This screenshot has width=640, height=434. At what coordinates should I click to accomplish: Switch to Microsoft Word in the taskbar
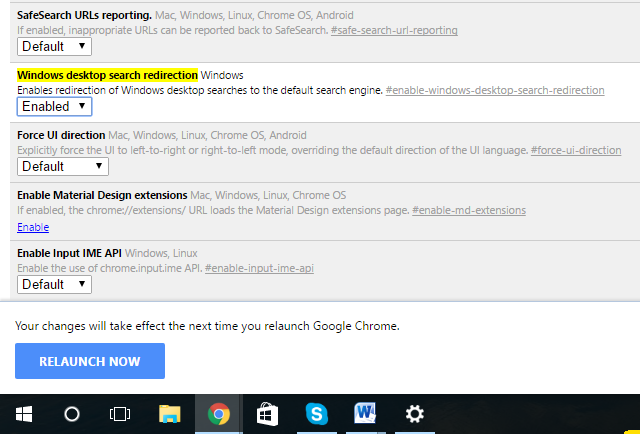[x=364, y=413]
